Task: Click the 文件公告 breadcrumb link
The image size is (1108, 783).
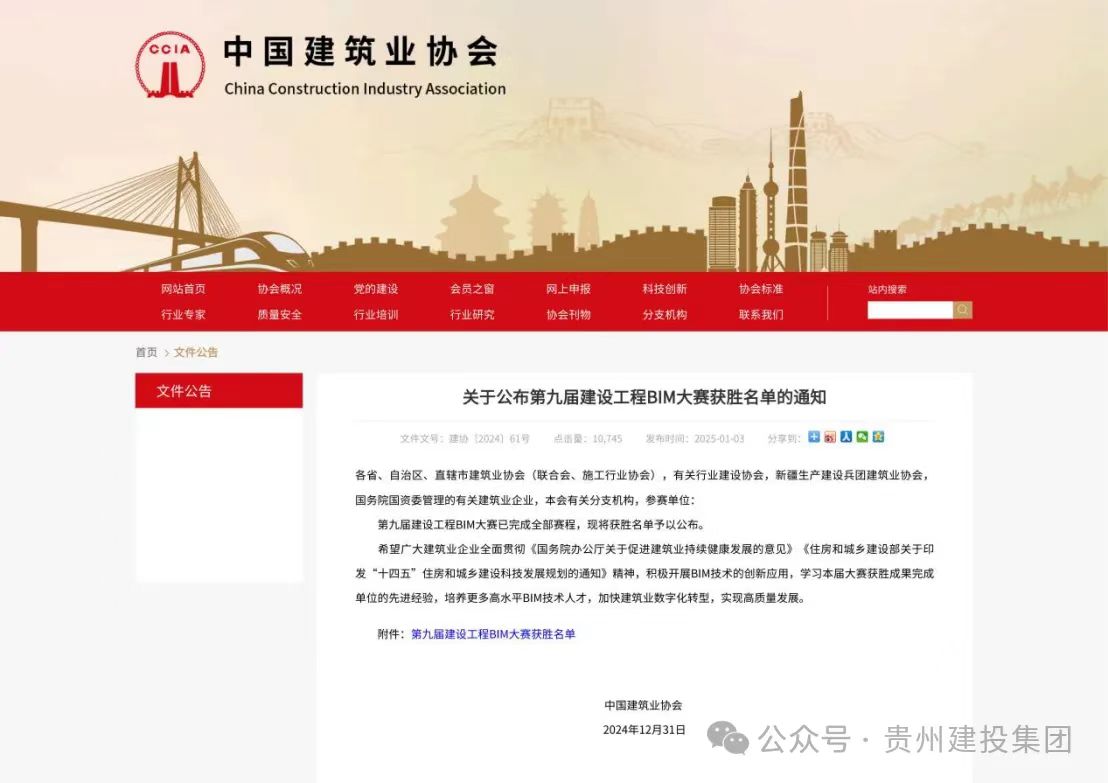Action: coord(196,352)
